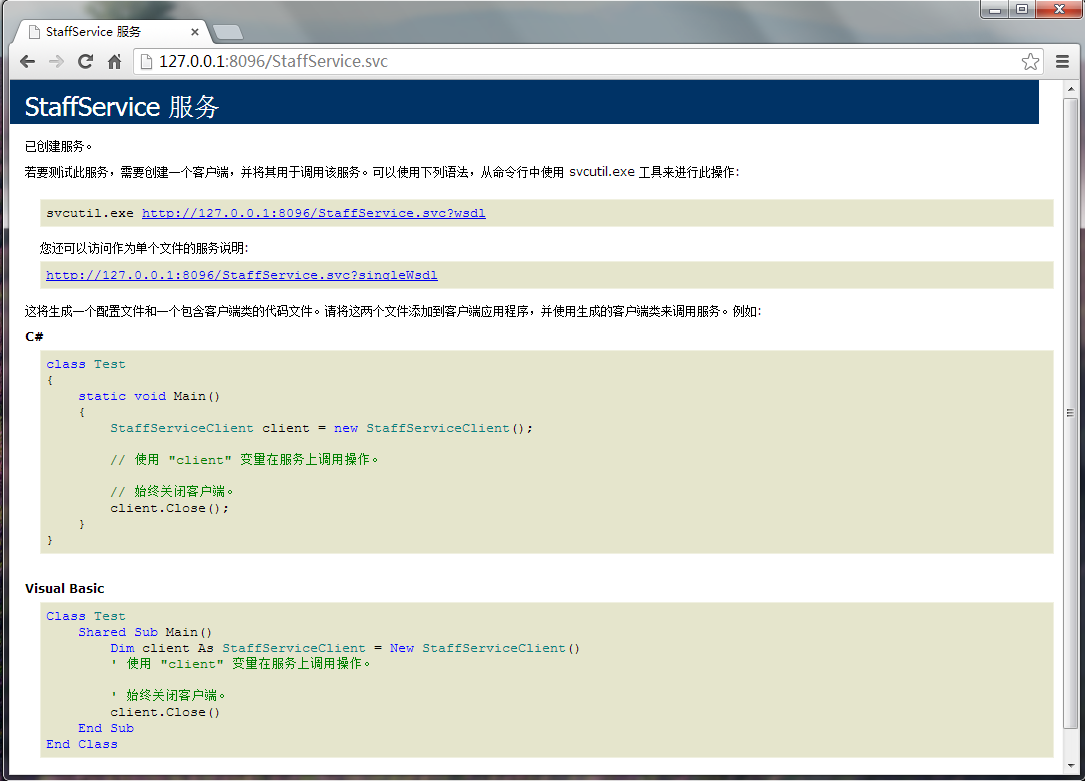Click the page info icon in address bar
This screenshot has width=1085, height=781.
pos(146,62)
